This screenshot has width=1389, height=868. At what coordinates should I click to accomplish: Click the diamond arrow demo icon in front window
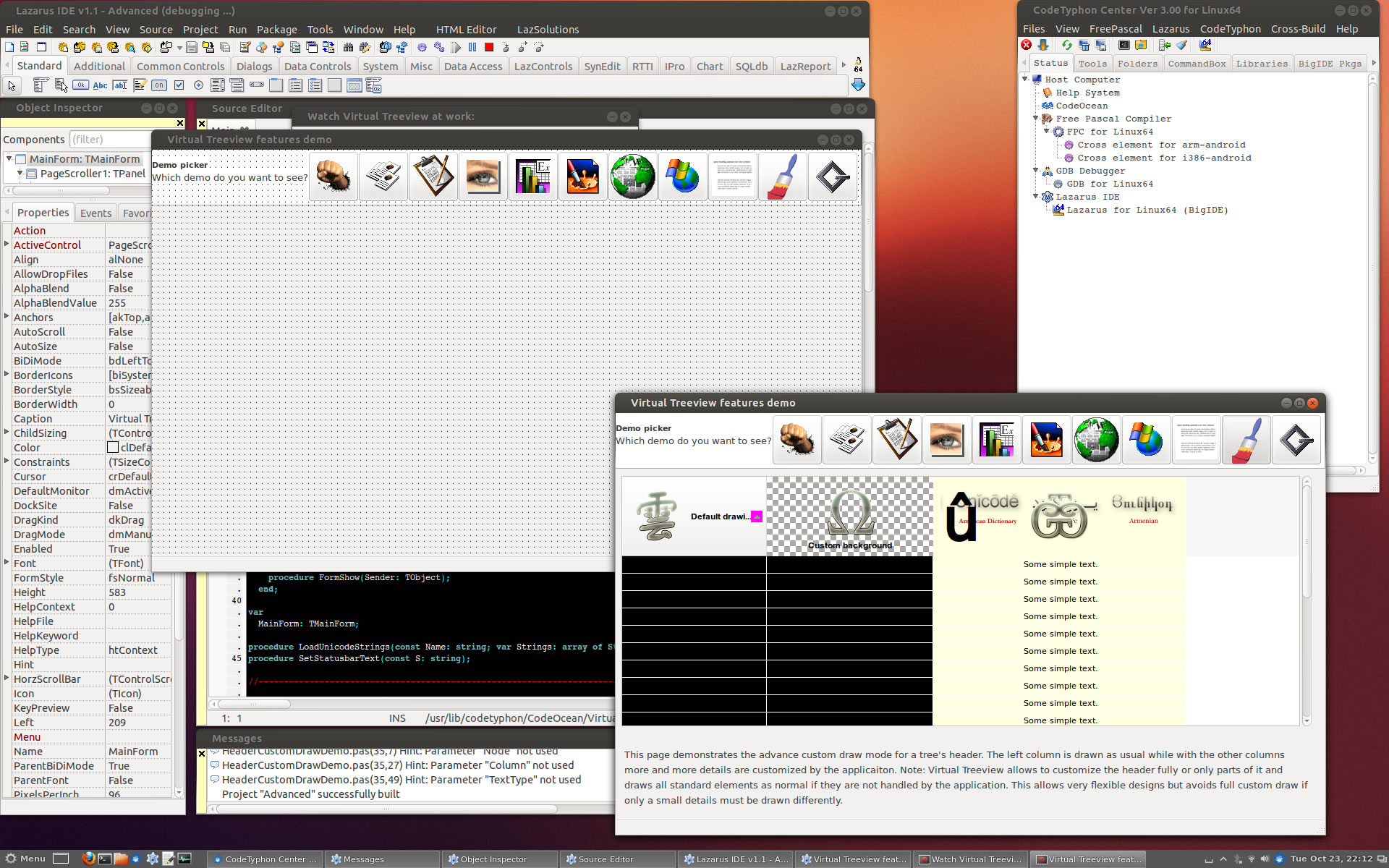coord(1296,440)
